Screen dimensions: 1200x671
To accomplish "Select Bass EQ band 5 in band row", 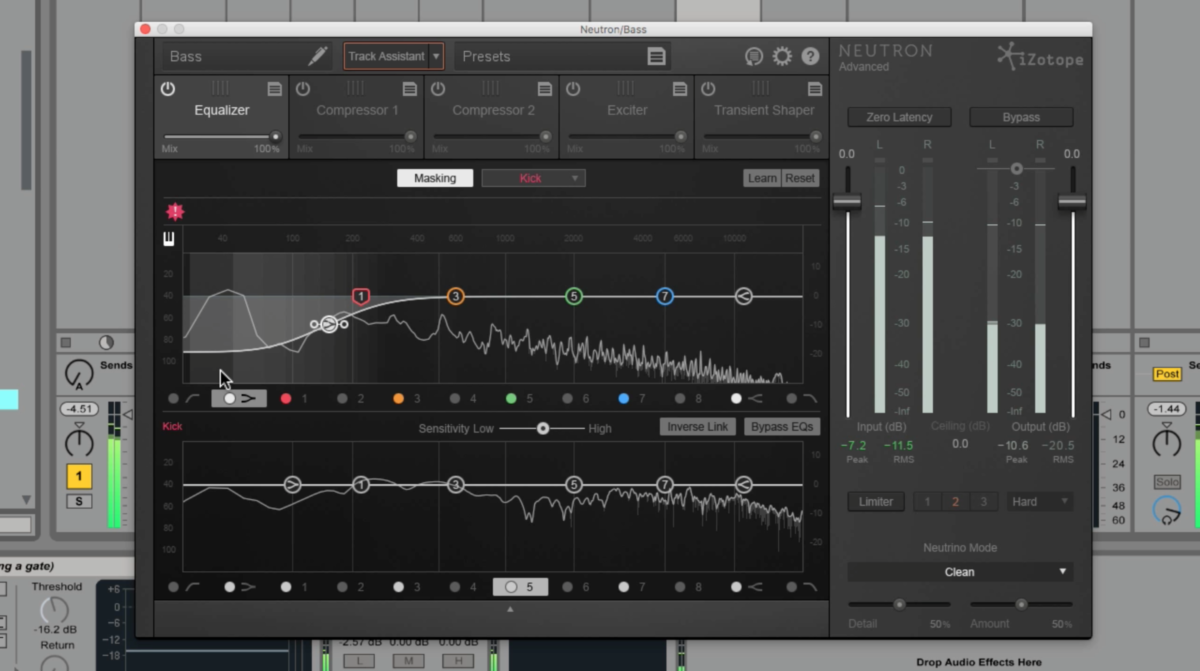I will (x=520, y=398).
